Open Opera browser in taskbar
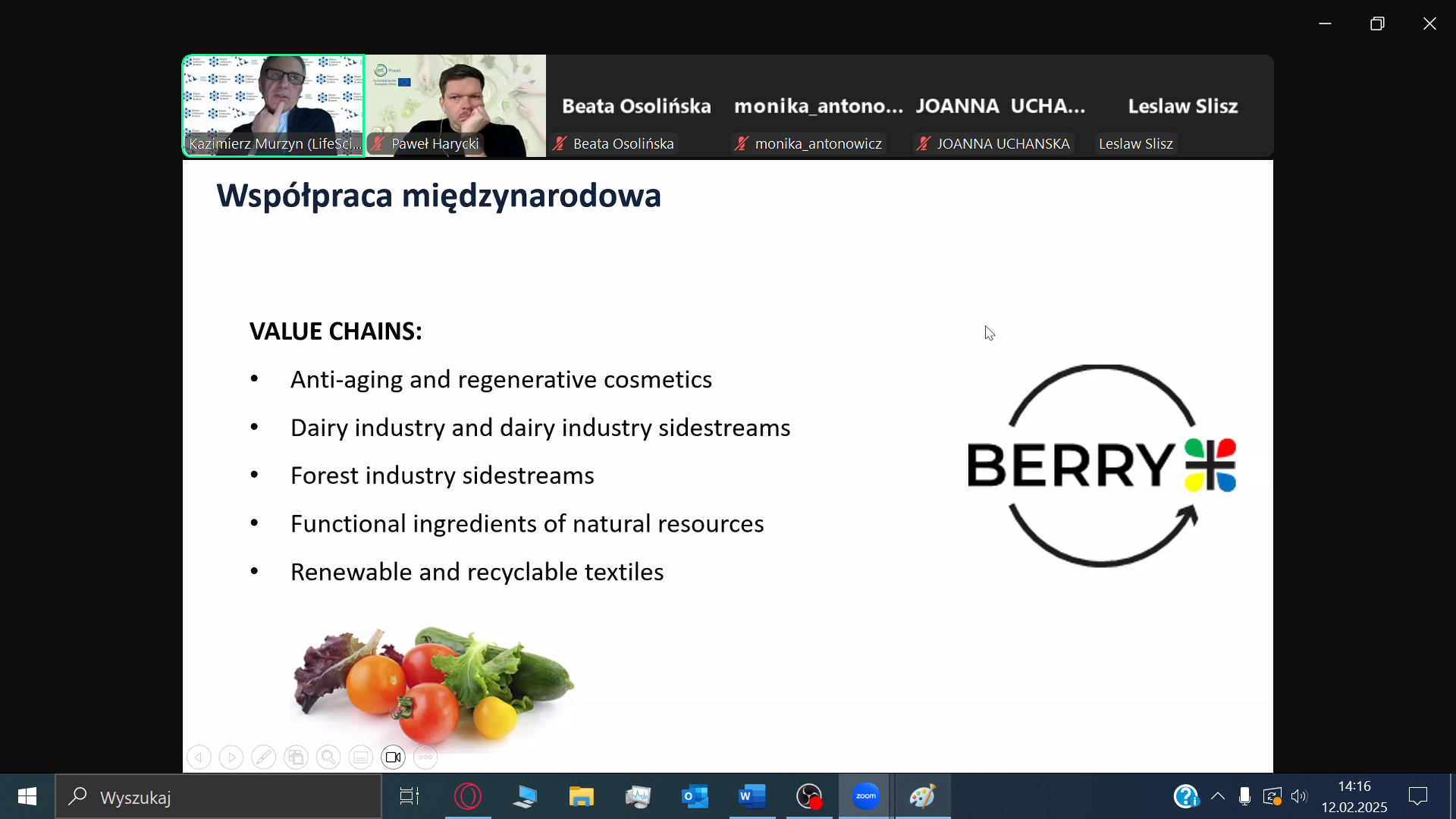 [468, 796]
